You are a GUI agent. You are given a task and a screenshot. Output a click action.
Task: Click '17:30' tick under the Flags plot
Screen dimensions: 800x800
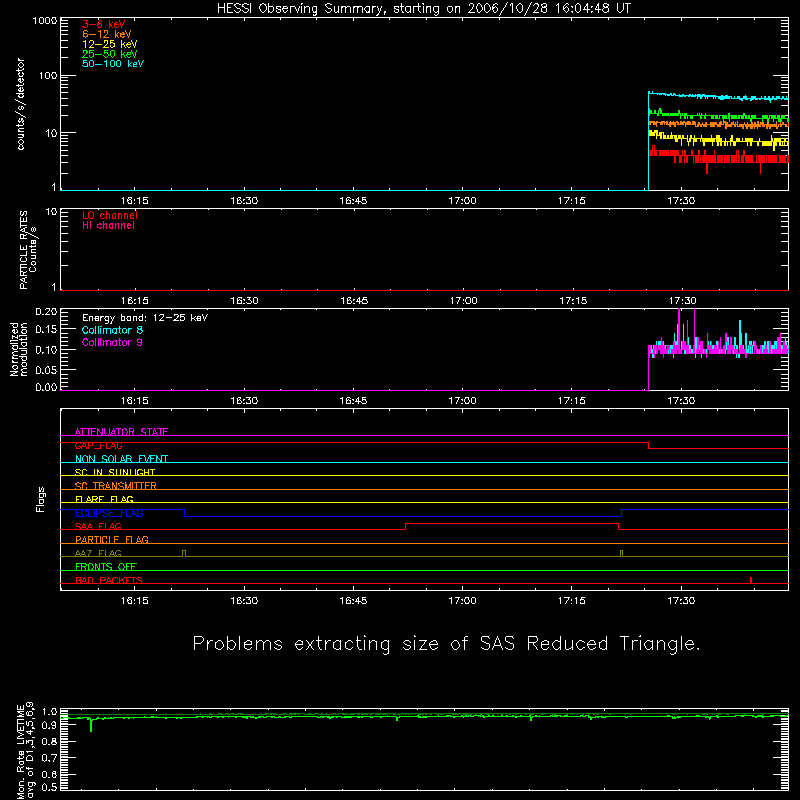(x=681, y=601)
